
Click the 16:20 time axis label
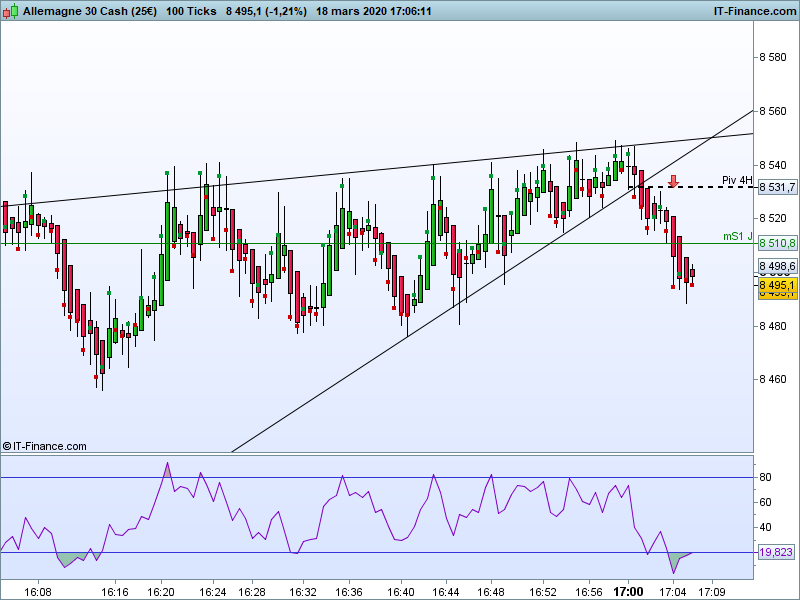click(x=161, y=592)
